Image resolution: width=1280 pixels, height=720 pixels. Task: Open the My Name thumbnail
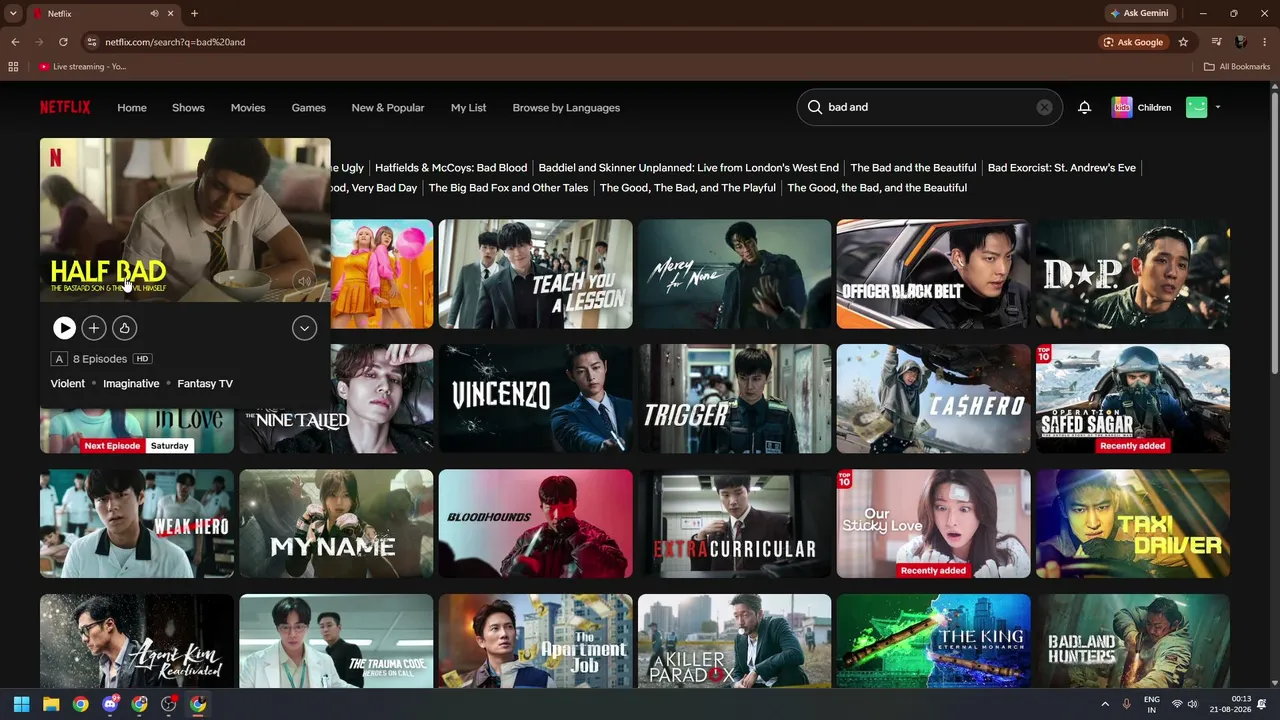336,524
